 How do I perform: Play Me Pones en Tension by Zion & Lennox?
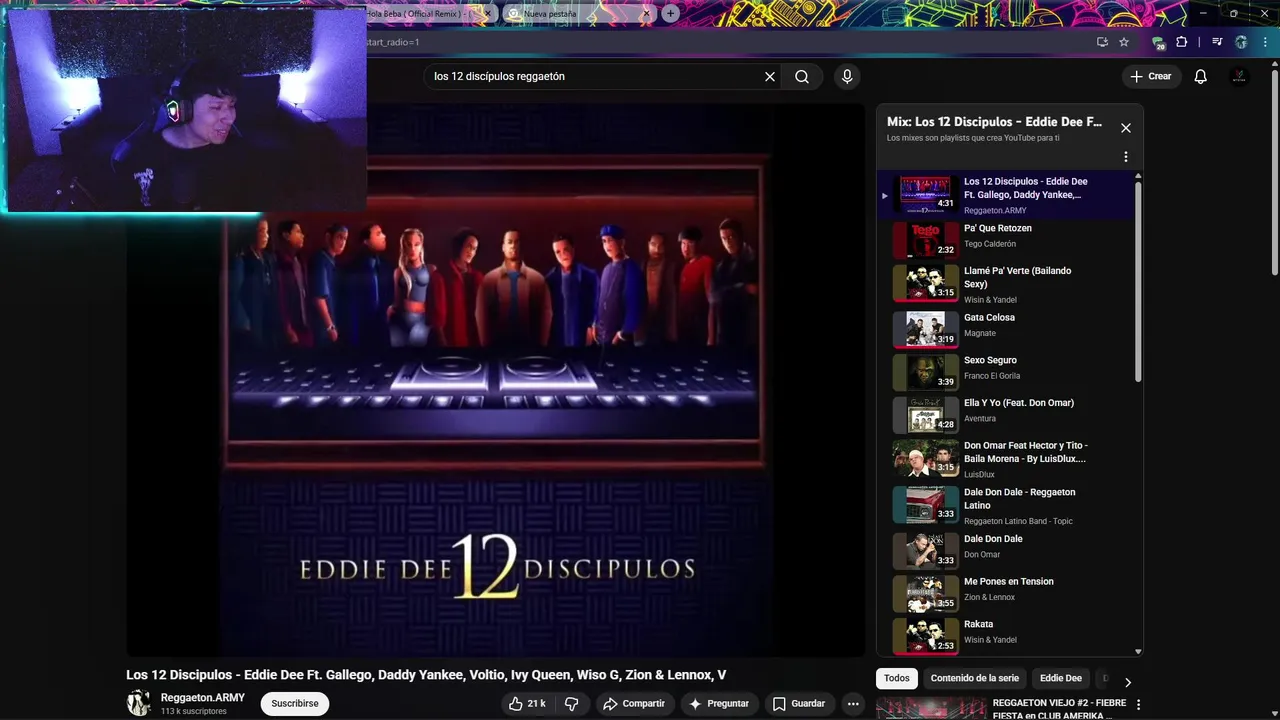point(1005,593)
